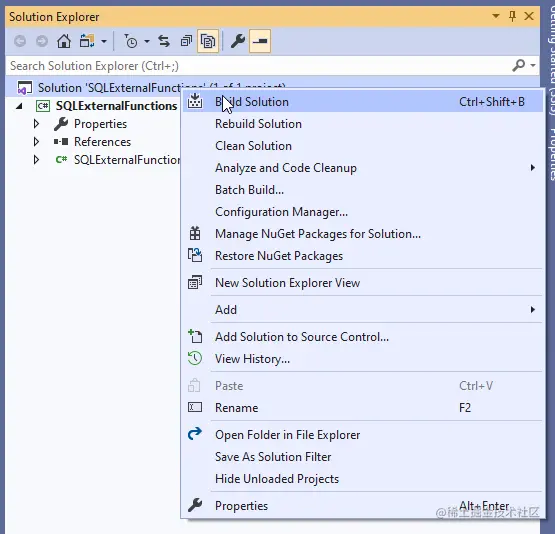
Task: Sync with Active Document
Action: pos(164,41)
